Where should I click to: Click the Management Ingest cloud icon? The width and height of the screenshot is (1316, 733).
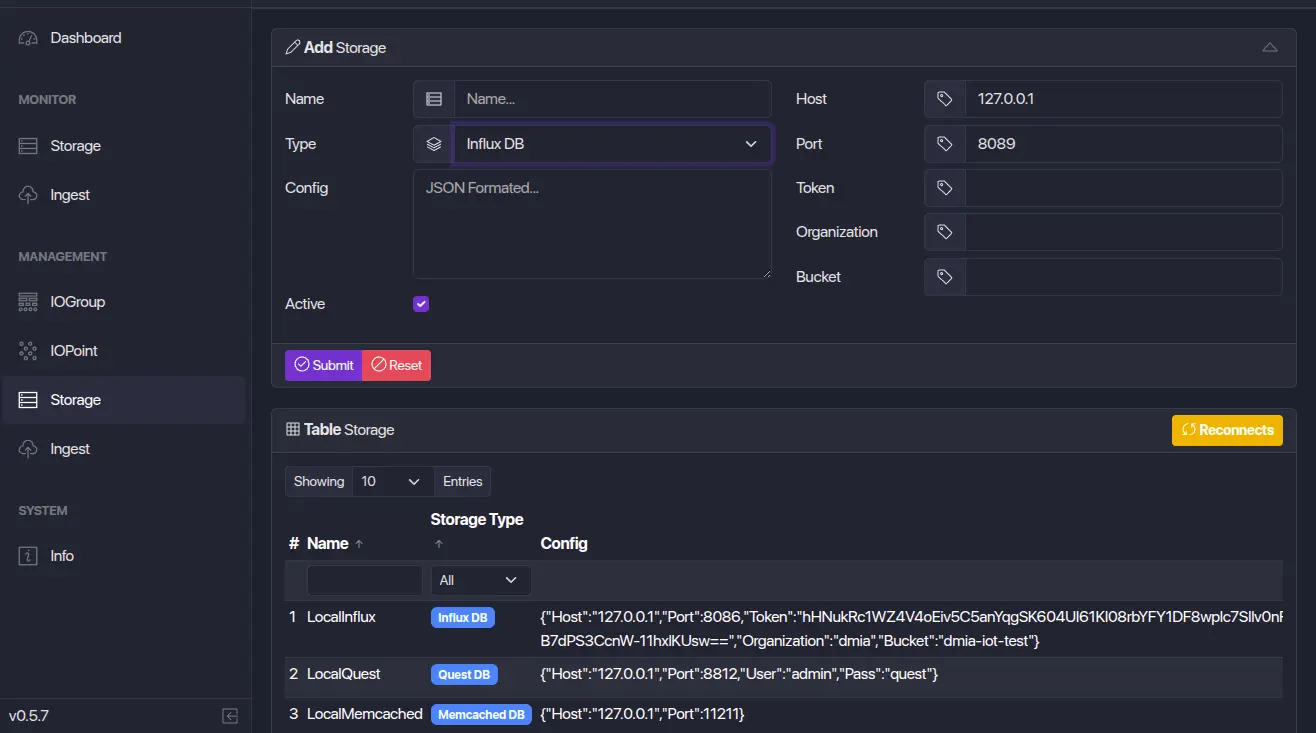(x=28, y=449)
